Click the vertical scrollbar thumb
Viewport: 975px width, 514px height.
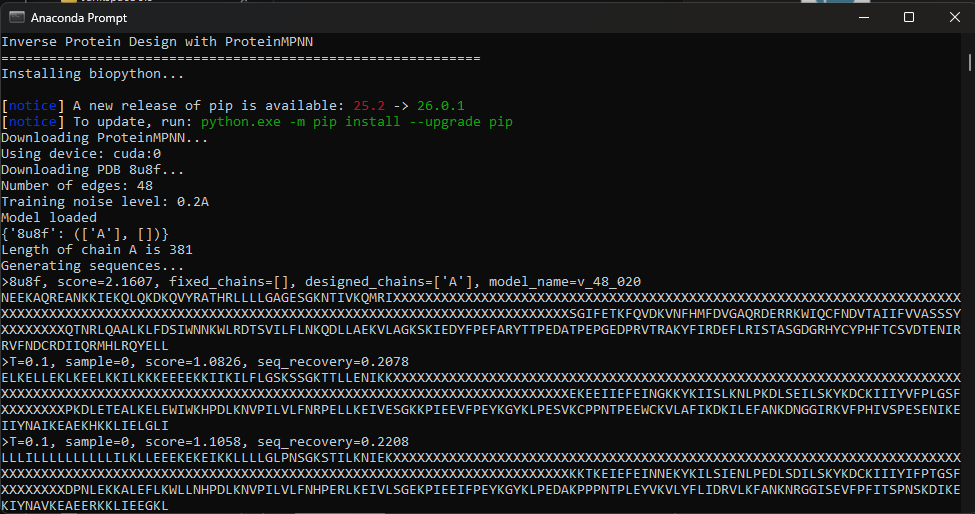[969, 62]
